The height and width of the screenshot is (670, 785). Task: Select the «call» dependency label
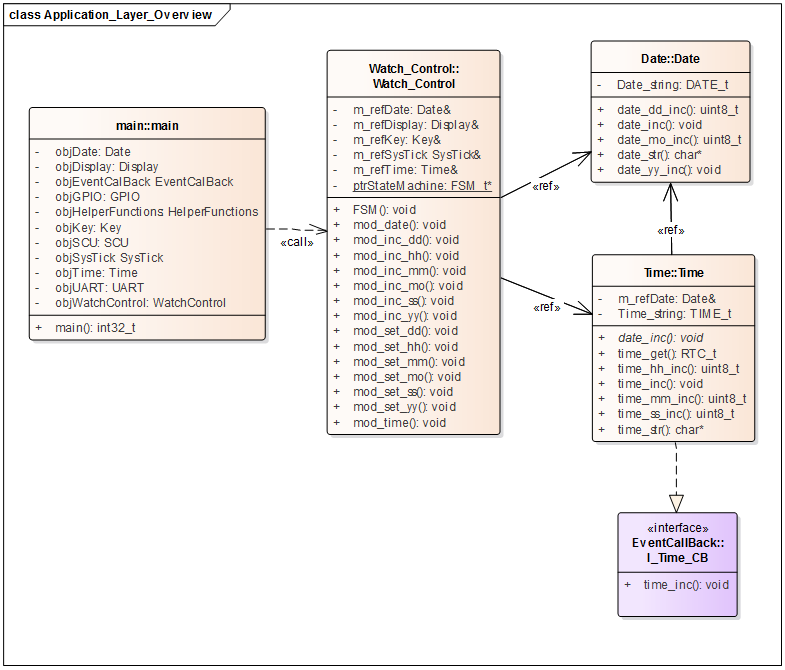297,242
